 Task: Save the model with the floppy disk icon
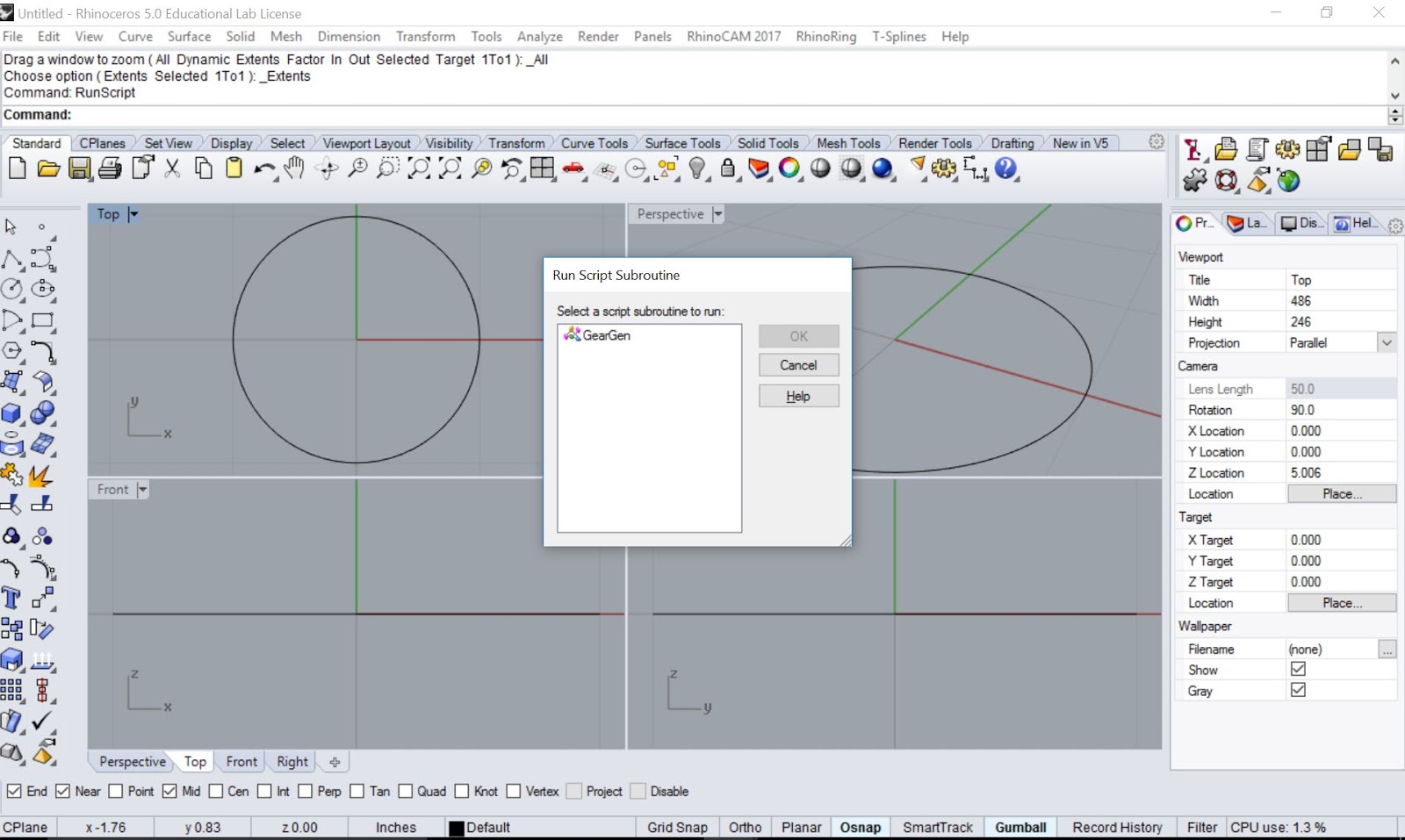80,168
